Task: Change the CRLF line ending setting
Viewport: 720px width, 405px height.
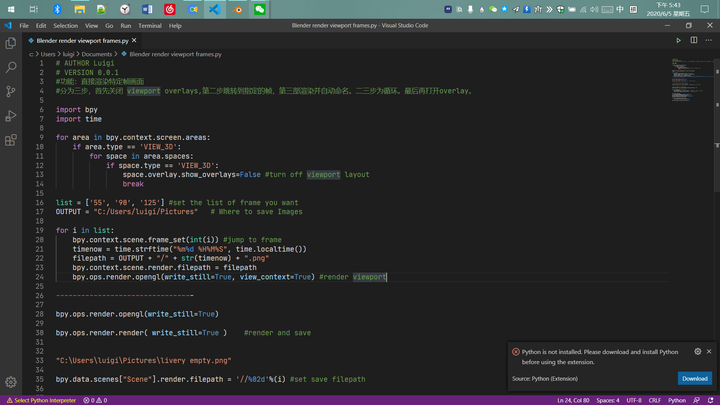Action: tap(654, 400)
